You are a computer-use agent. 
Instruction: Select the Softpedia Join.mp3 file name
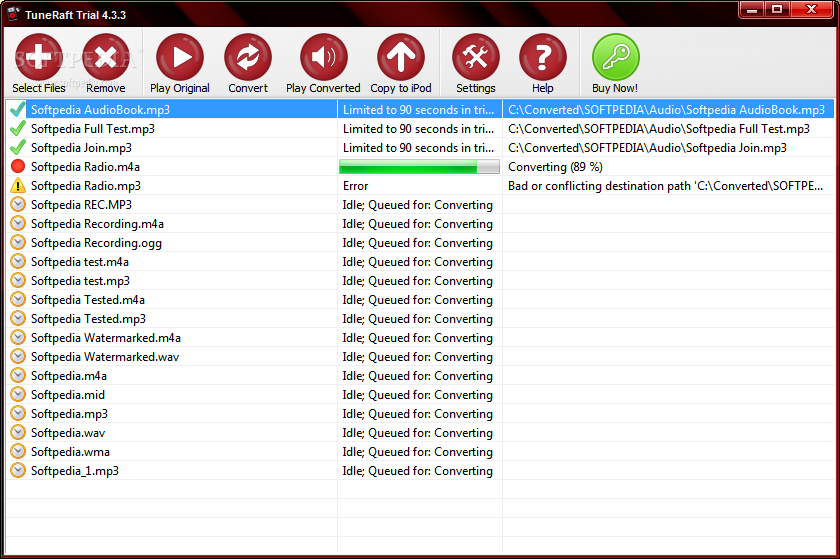(x=81, y=147)
